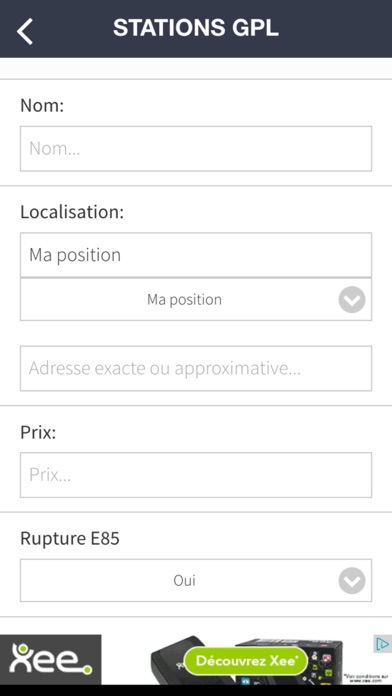Click the AdChoices icon on banner
Viewport: 392px width, 696px height.
tap(382, 644)
